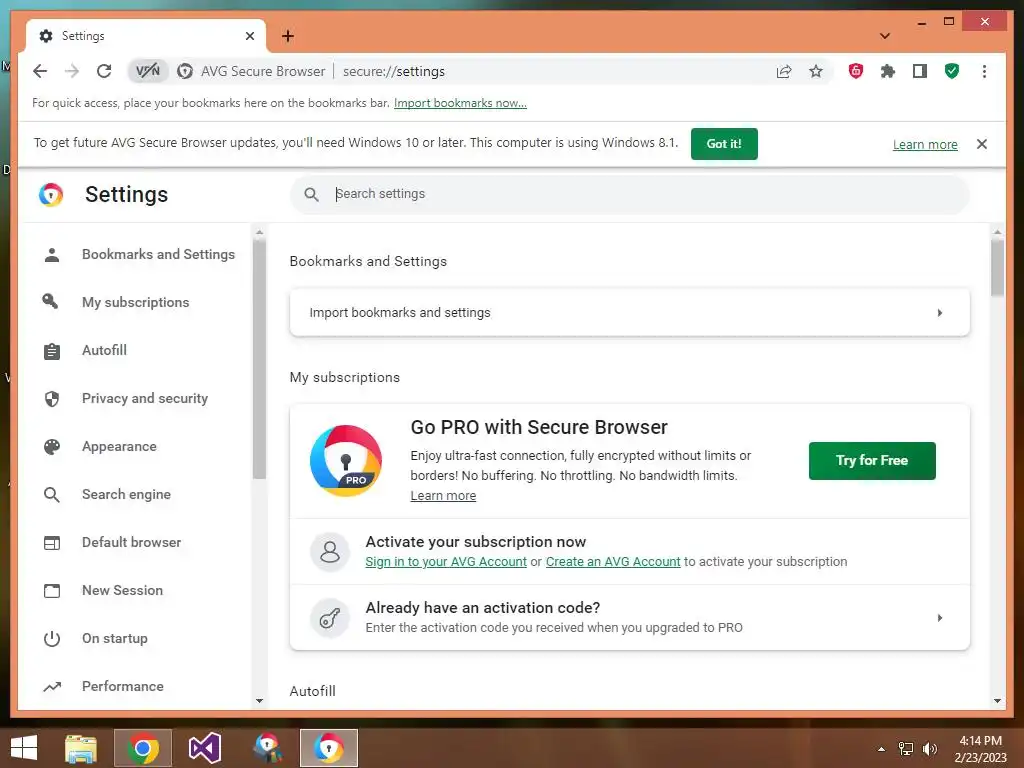Expand Import bookmarks and settings row
The width and height of the screenshot is (1024, 768).
point(630,312)
